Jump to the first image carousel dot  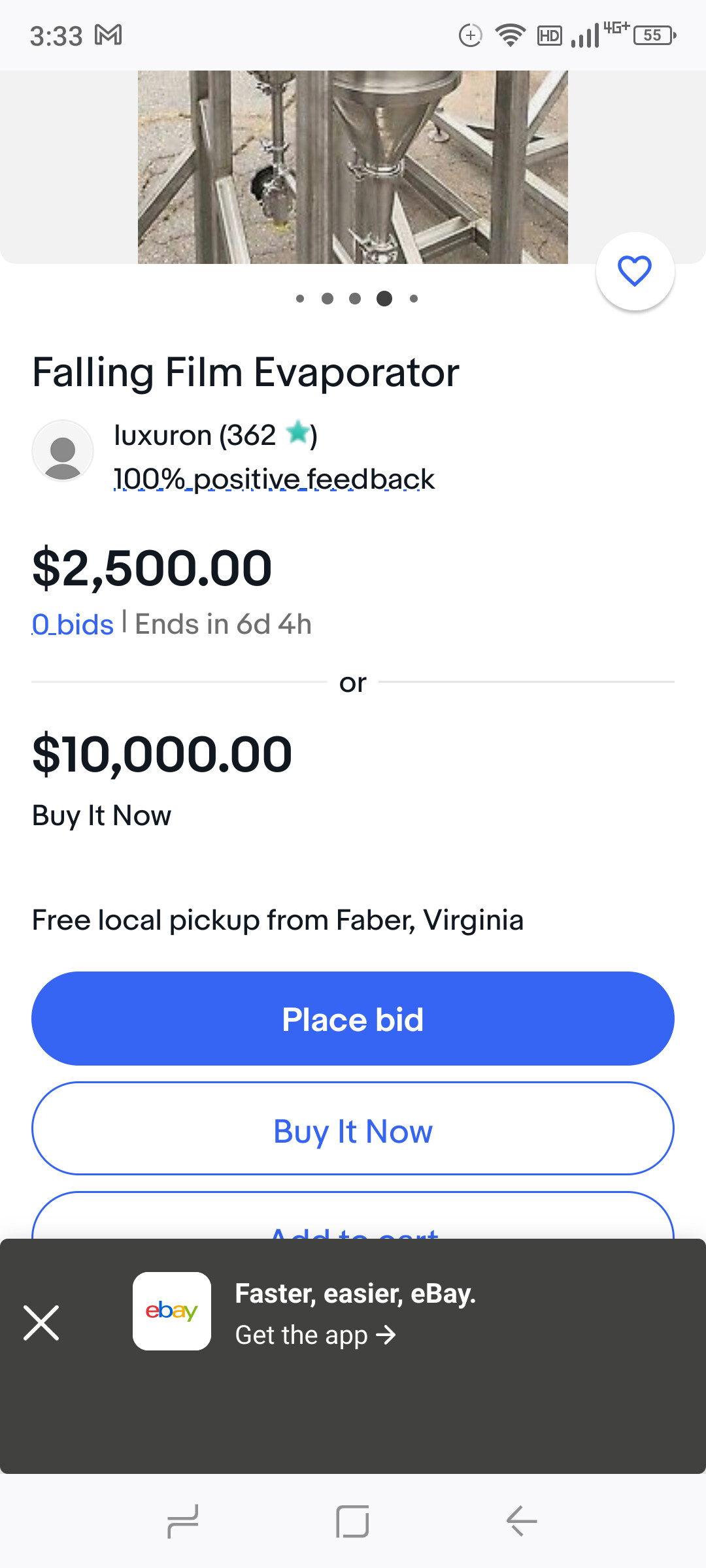pos(300,299)
